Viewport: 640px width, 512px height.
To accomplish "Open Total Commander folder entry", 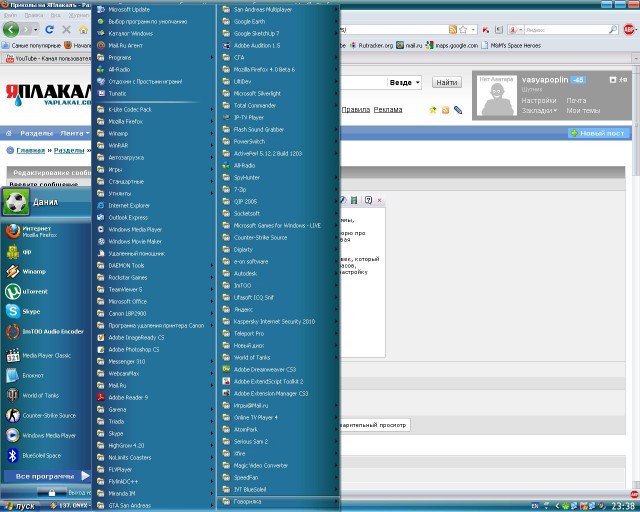I will [280, 106].
